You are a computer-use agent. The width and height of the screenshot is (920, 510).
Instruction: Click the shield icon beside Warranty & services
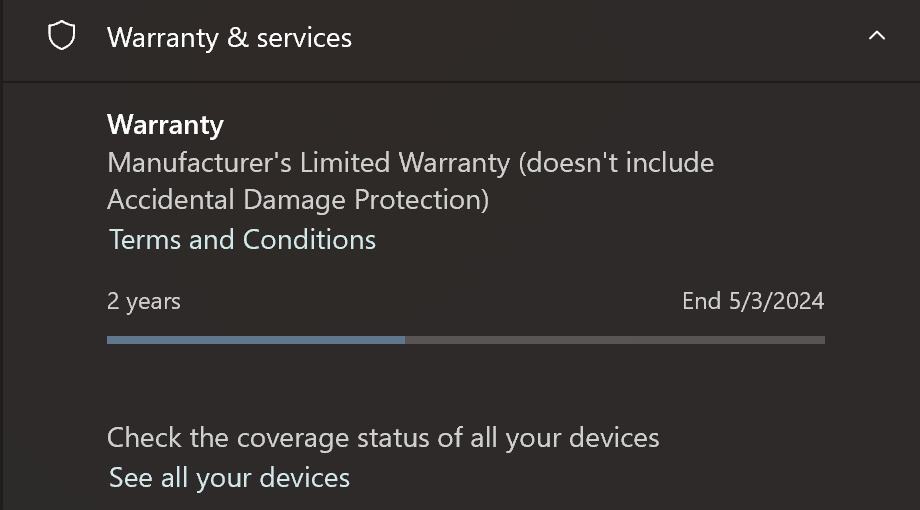pyautogui.click(x=62, y=37)
